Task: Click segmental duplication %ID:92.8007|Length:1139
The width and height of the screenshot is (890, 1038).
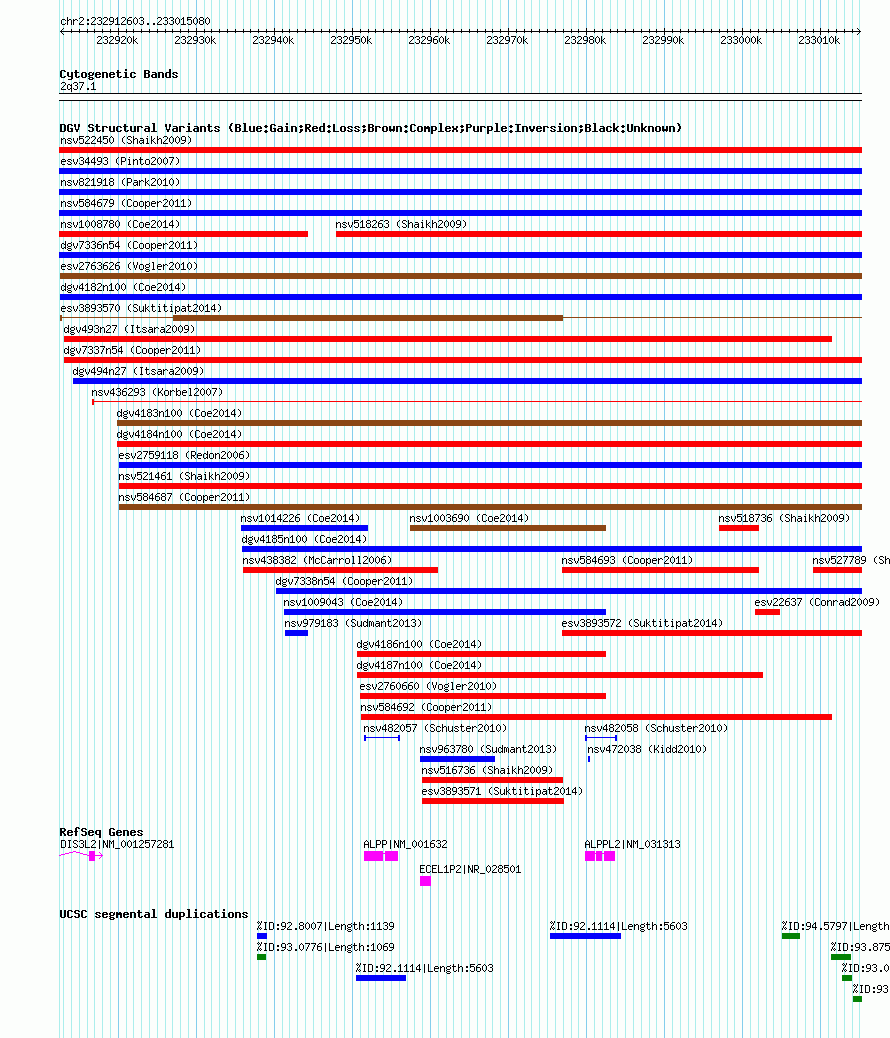Action: (262, 936)
